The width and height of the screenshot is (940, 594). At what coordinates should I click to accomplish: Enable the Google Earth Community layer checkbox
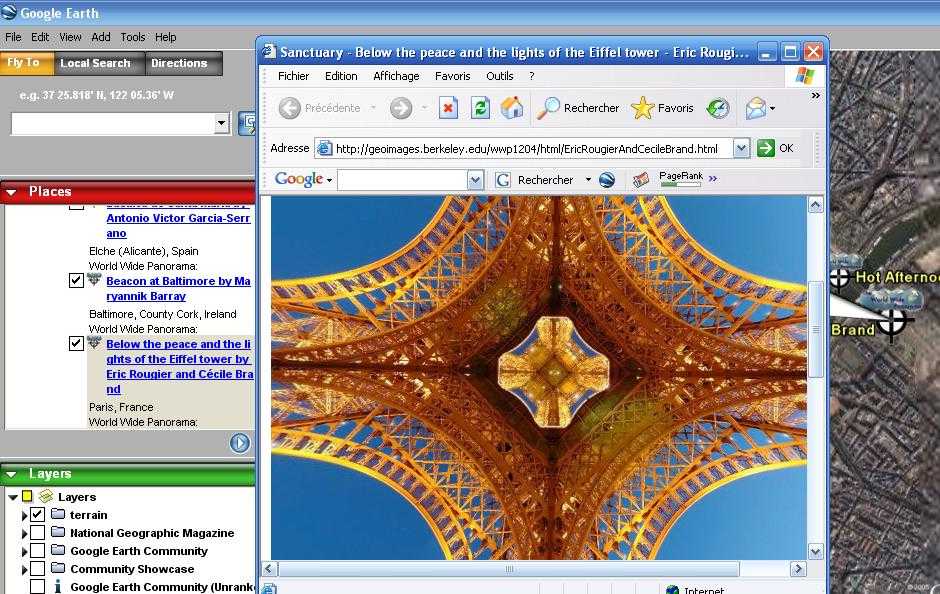coord(37,551)
